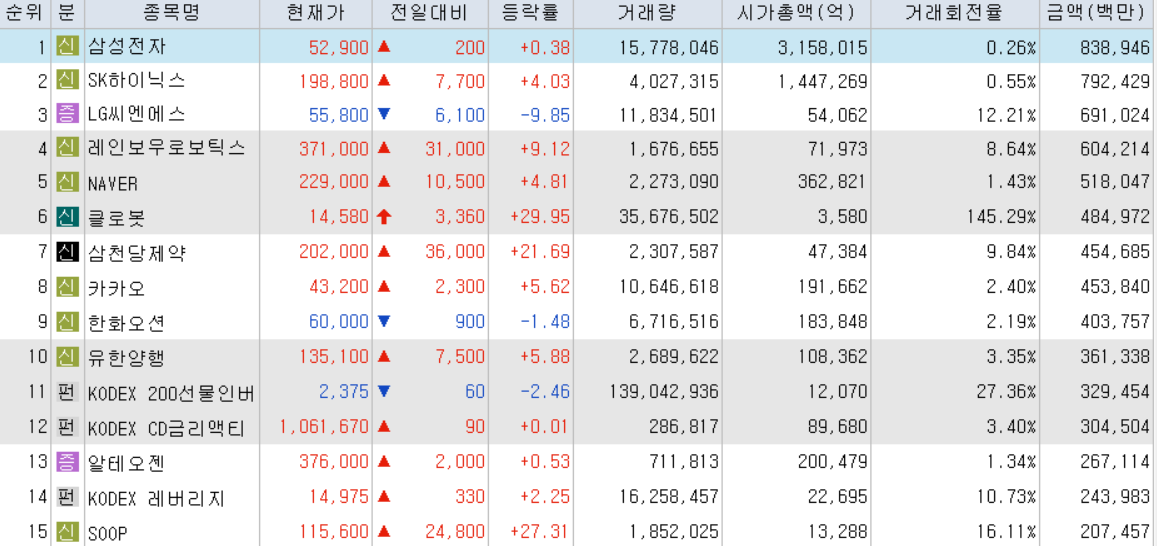
Task: Select the stock name 한화오션
Action: click(x=126, y=322)
